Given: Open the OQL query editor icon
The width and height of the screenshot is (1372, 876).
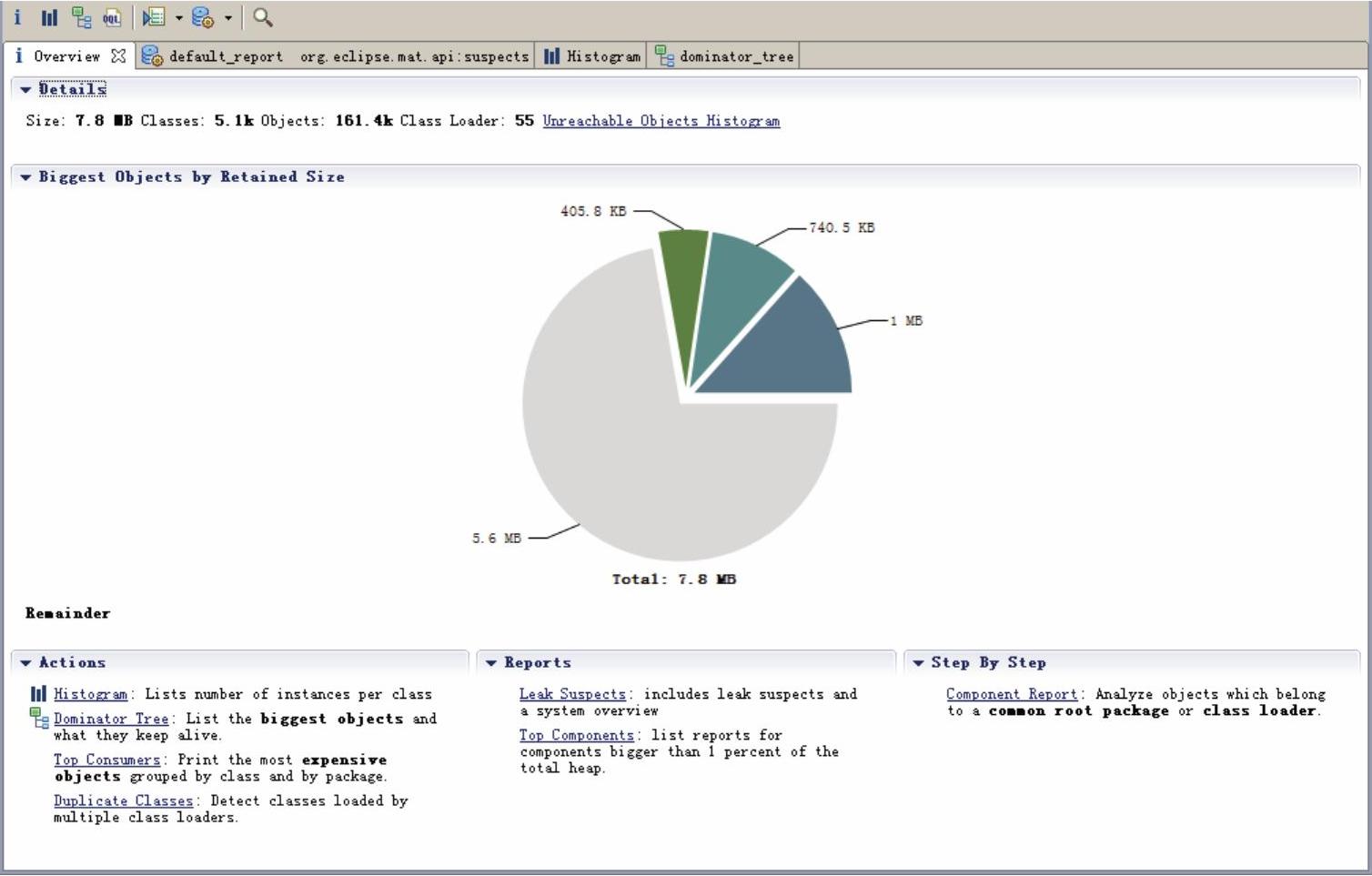Looking at the screenshot, I should [112, 17].
